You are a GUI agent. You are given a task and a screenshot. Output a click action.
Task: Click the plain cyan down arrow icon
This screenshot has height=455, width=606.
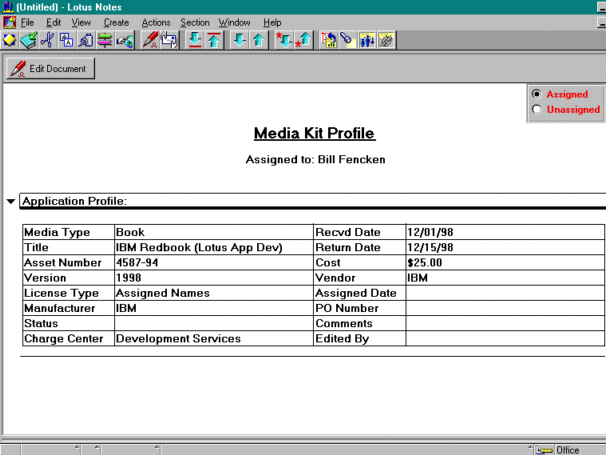pos(240,40)
